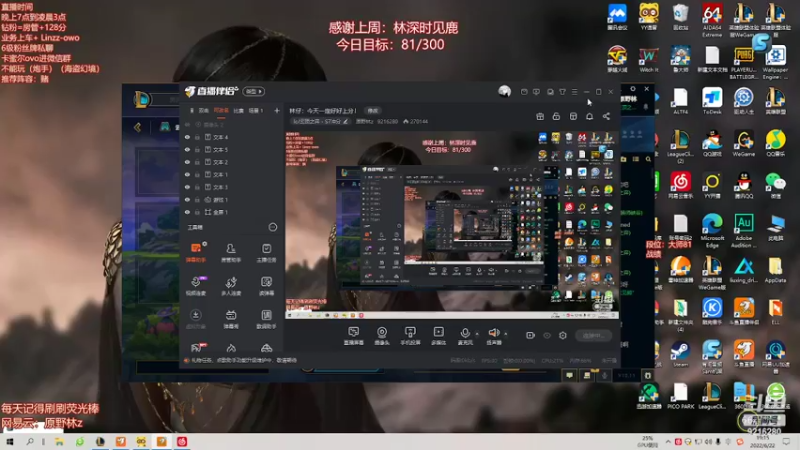Click the mode dropdown pill beside logo

point(254,91)
